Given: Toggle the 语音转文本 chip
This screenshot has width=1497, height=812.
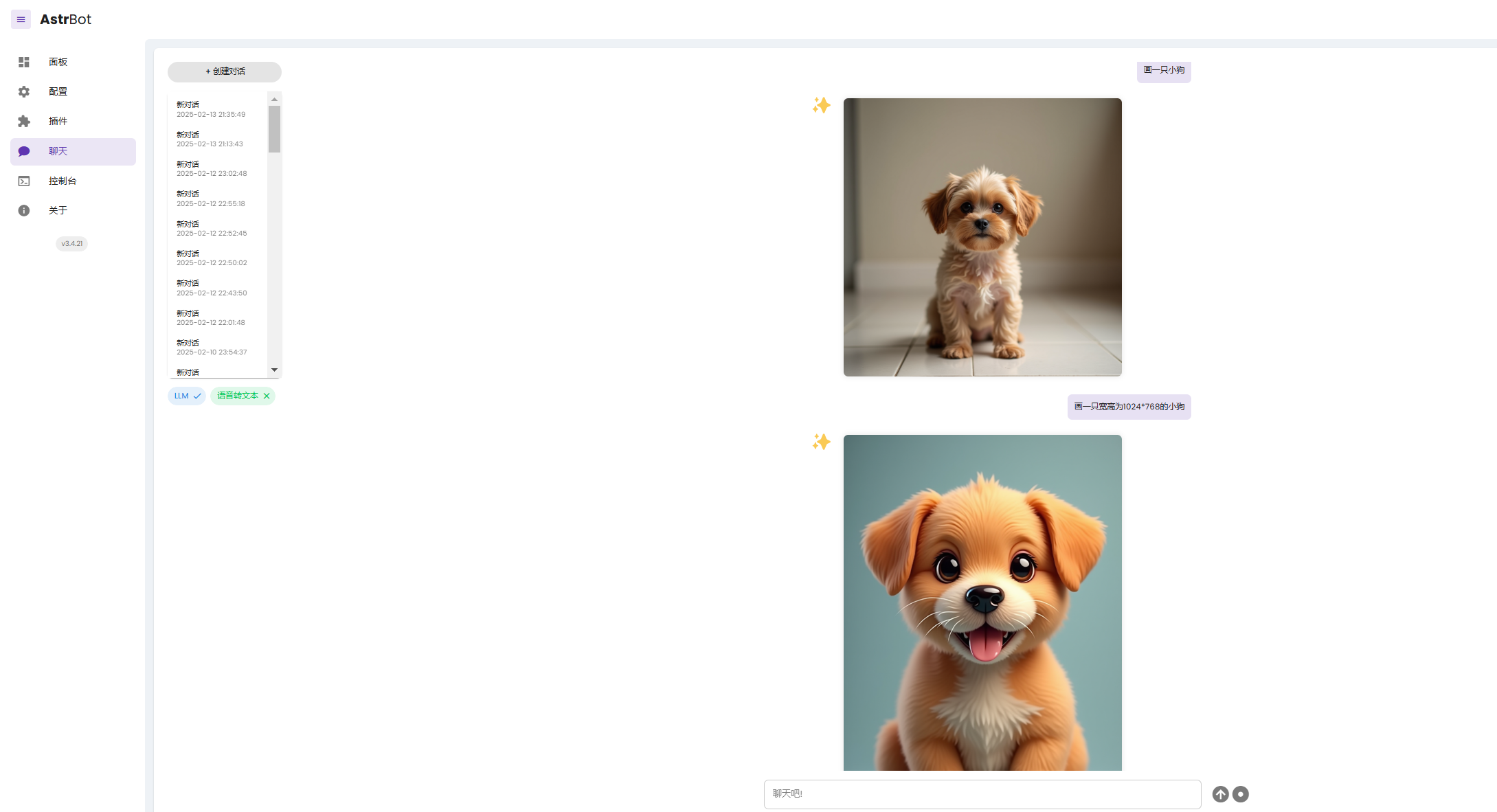Looking at the screenshot, I should 237,396.
